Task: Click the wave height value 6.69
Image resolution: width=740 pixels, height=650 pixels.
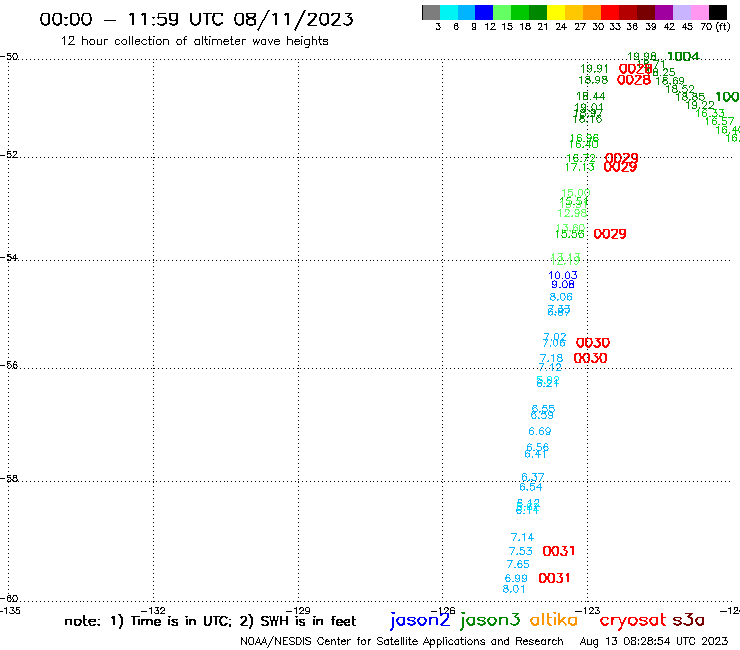Action: tap(539, 431)
